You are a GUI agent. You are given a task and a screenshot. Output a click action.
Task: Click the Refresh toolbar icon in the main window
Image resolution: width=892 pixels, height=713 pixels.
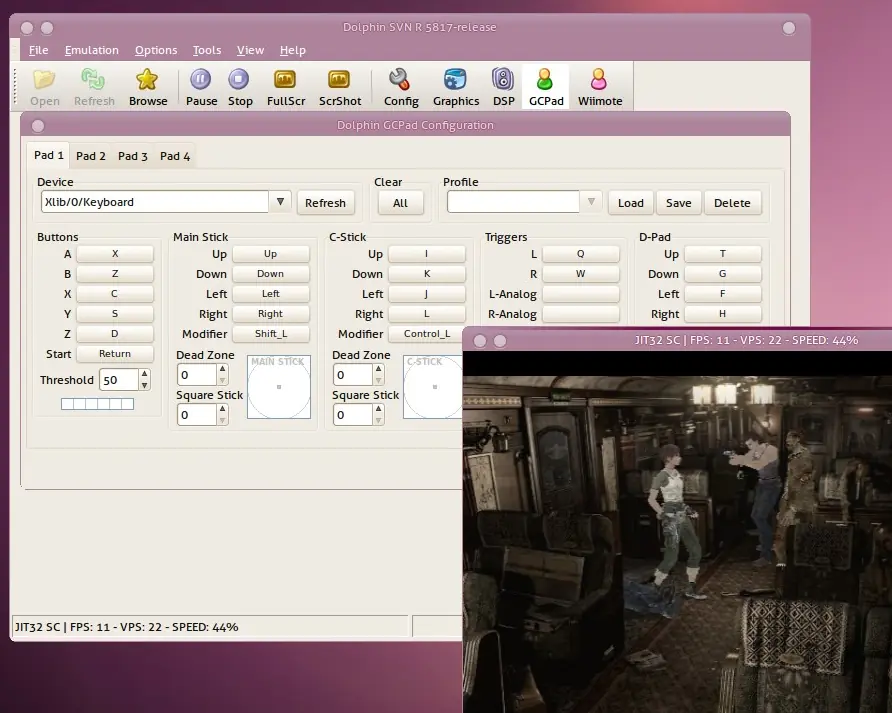pyautogui.click(x=94, y=87)
